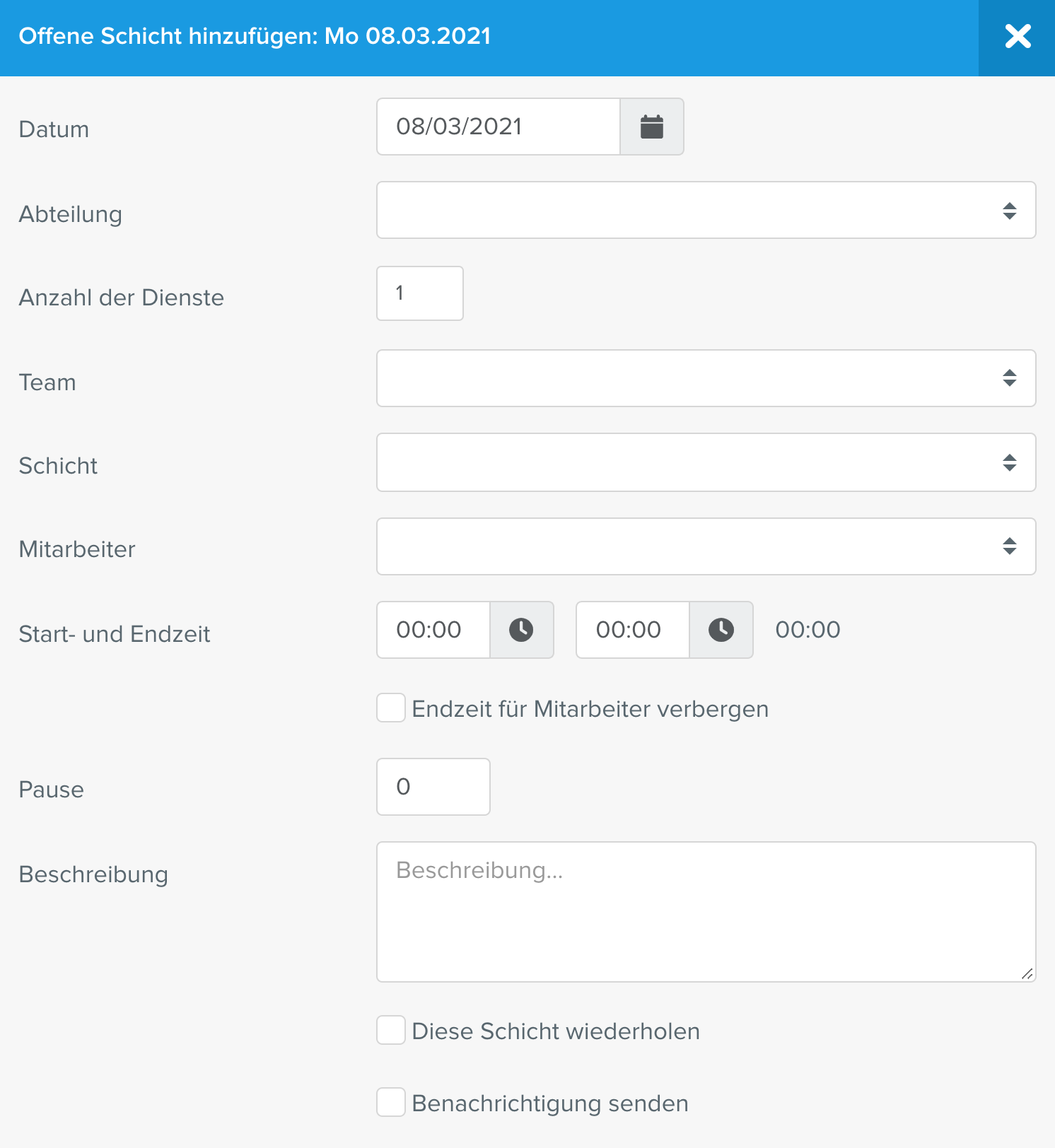The image size is (1055, 1148).
Task: Click the start time 00:00 field
Action: coord(433,630)
